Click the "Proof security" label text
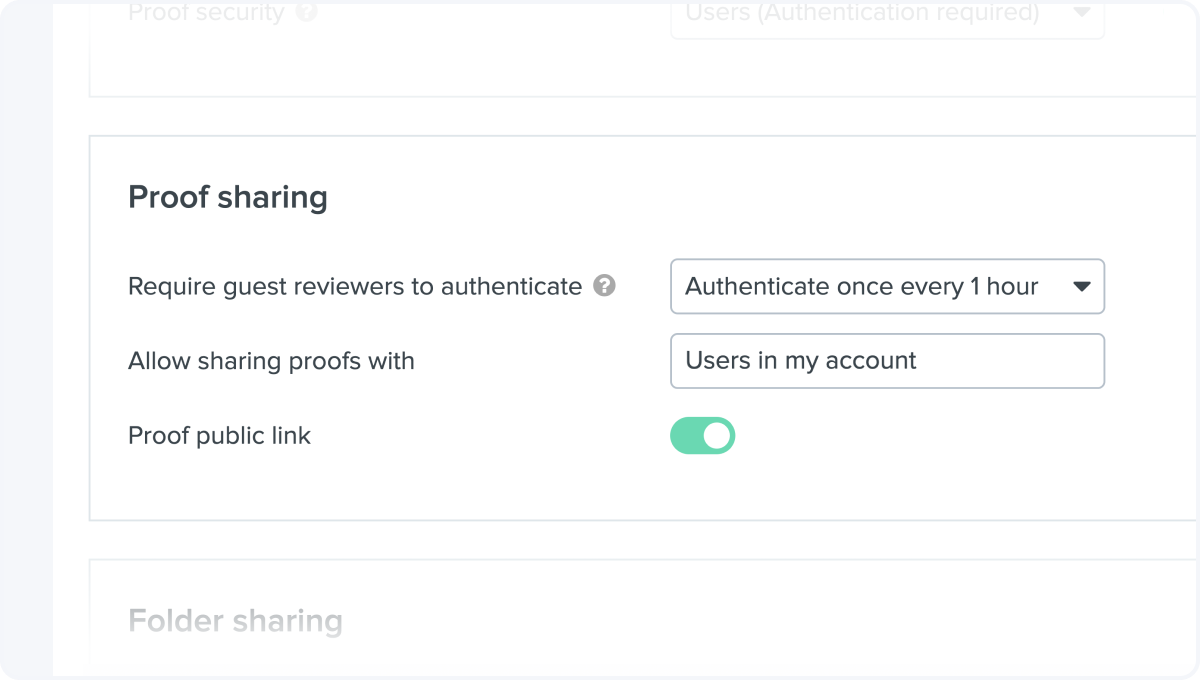This screenshot has width=1200, height=680. coord(206,13)
